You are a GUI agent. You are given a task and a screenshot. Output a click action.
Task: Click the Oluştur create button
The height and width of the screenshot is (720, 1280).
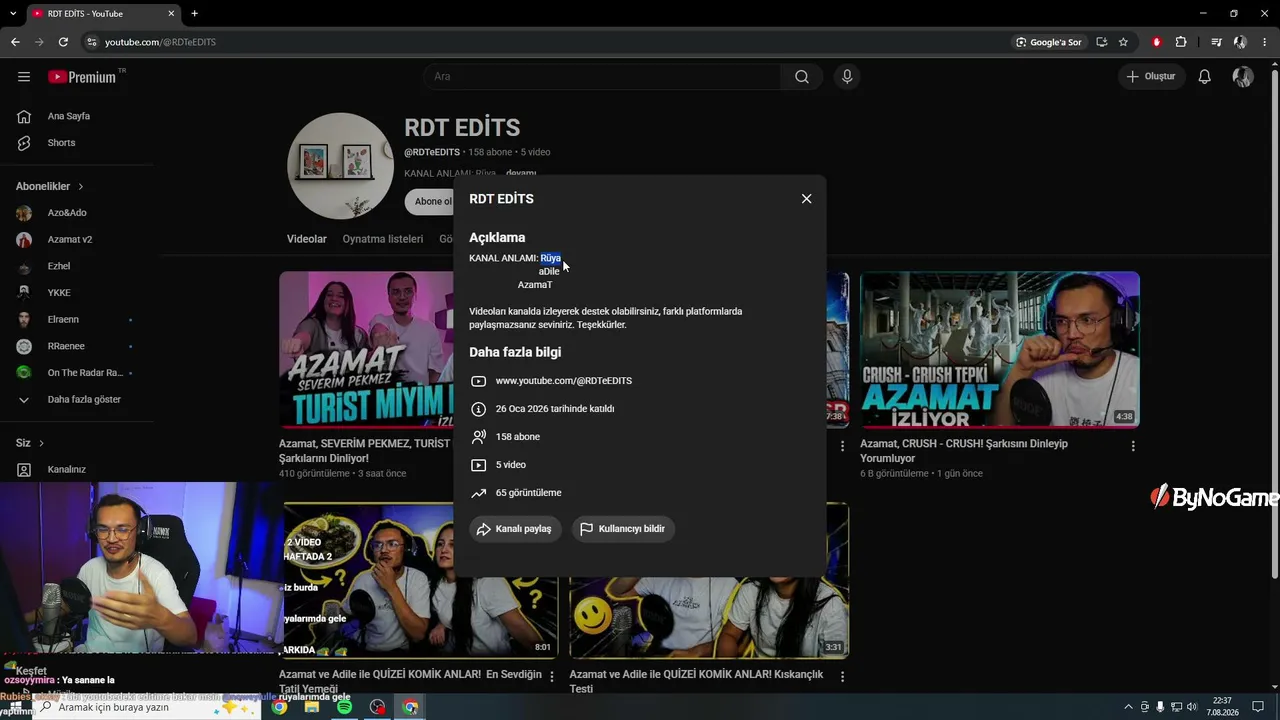1151,77
